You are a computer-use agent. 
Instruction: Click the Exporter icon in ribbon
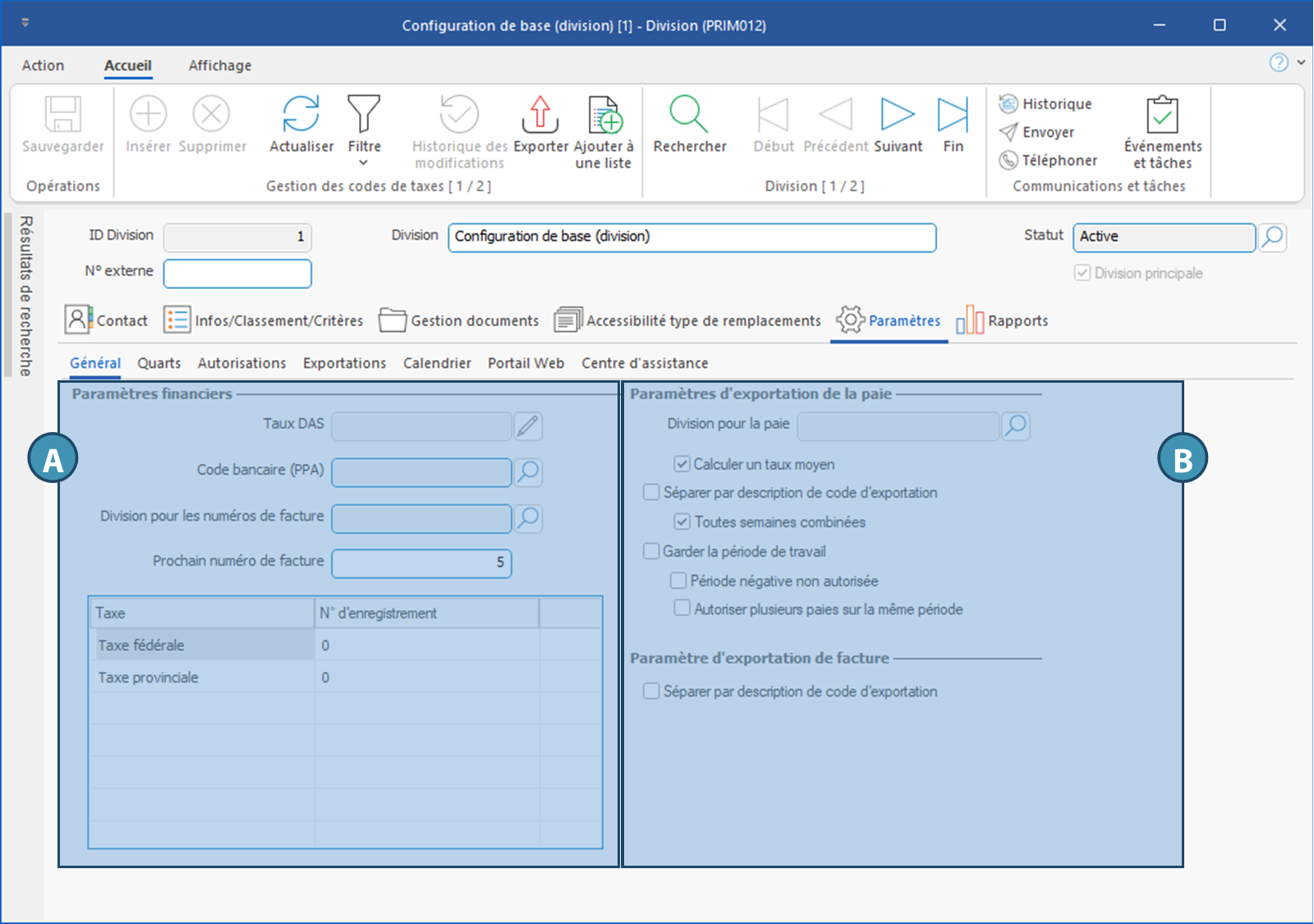[x=540, y=115]
